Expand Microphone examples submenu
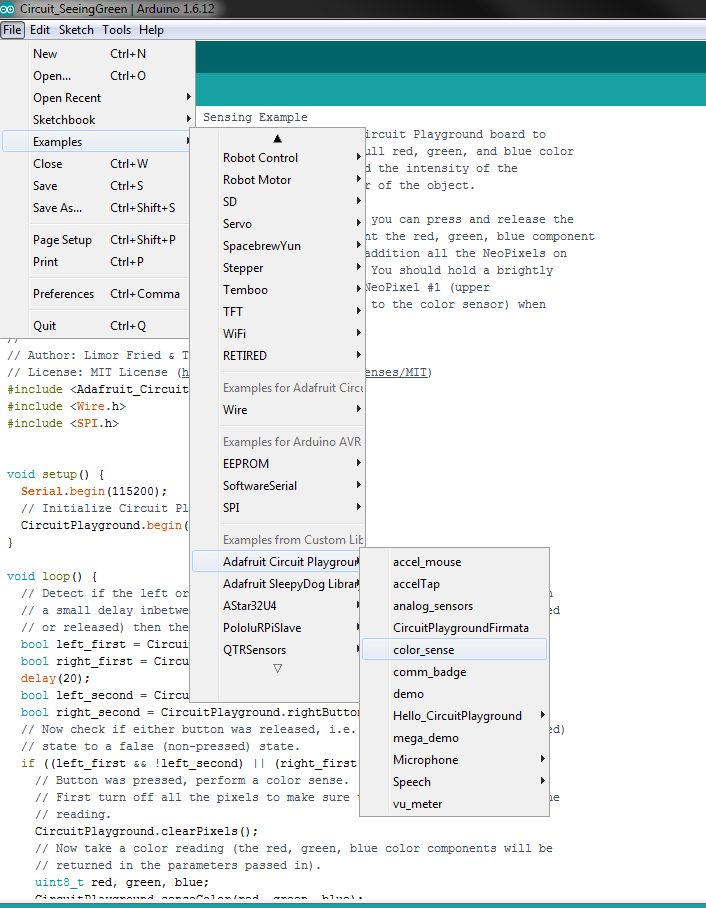The image size is (706, 908). pos(454,760)
